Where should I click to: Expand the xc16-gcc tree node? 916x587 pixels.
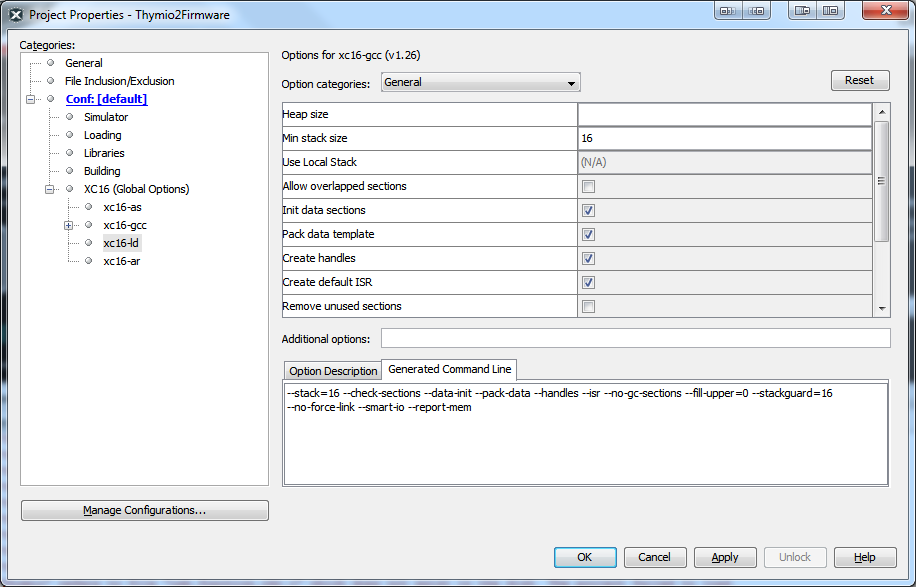coord(68,225)
